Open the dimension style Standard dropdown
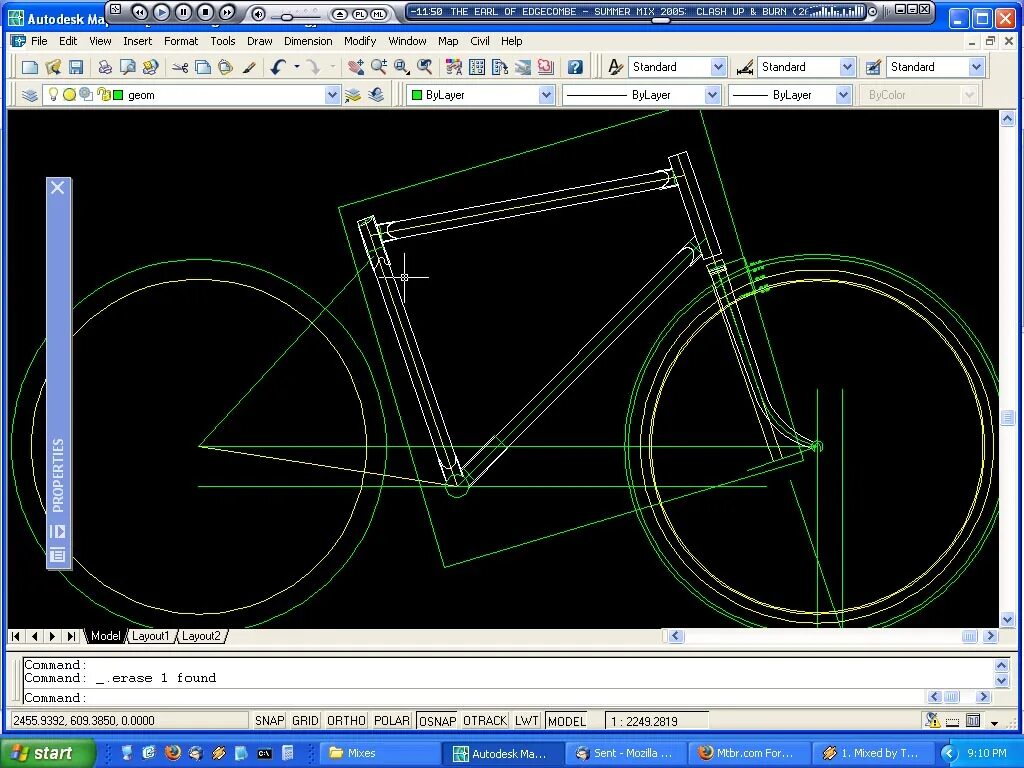Viewport: 1024px width, 768px height. click(x=847, y=67)
